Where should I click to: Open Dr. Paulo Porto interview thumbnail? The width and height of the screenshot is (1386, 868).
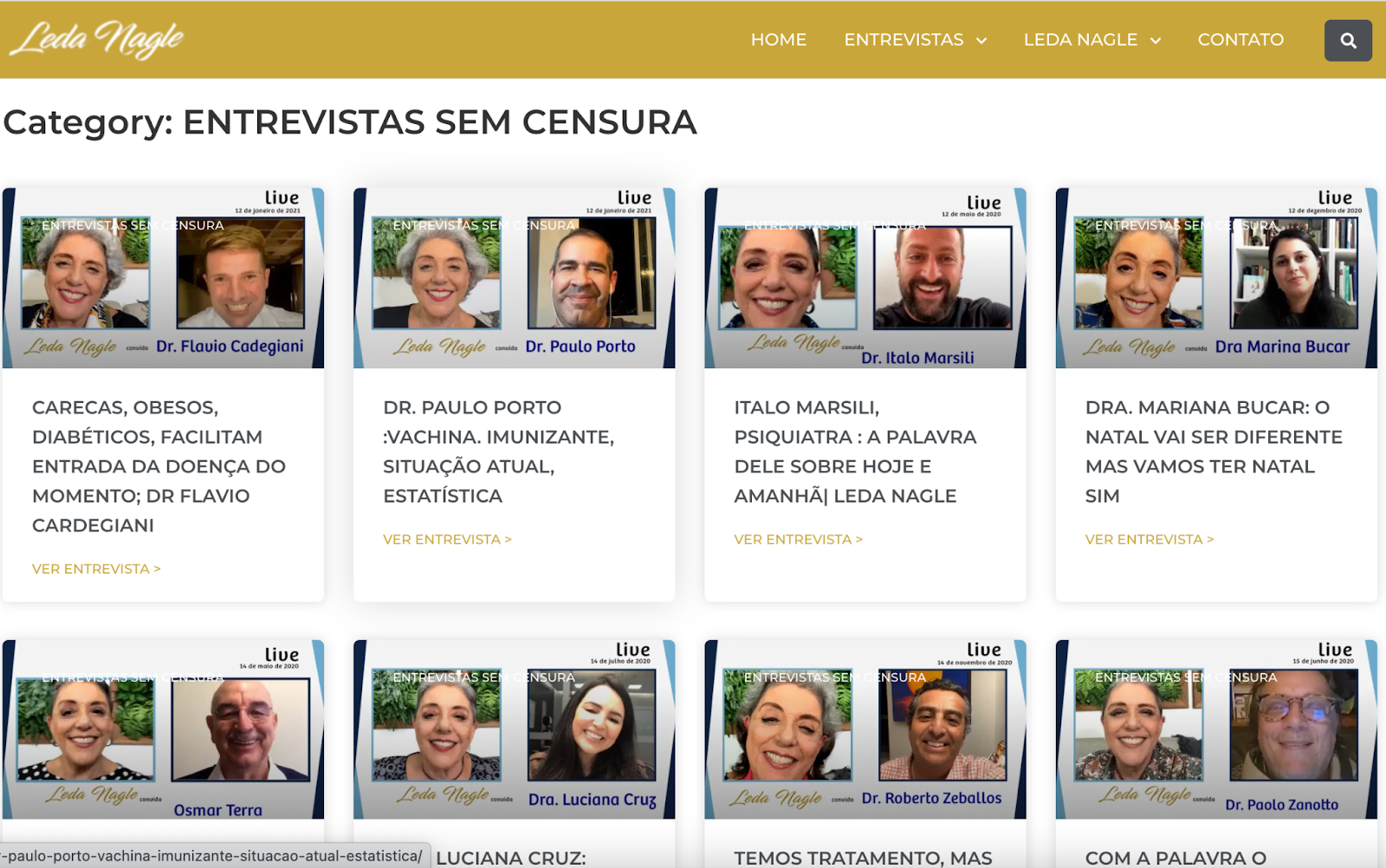pyautogui.click(x=514, y=278)
